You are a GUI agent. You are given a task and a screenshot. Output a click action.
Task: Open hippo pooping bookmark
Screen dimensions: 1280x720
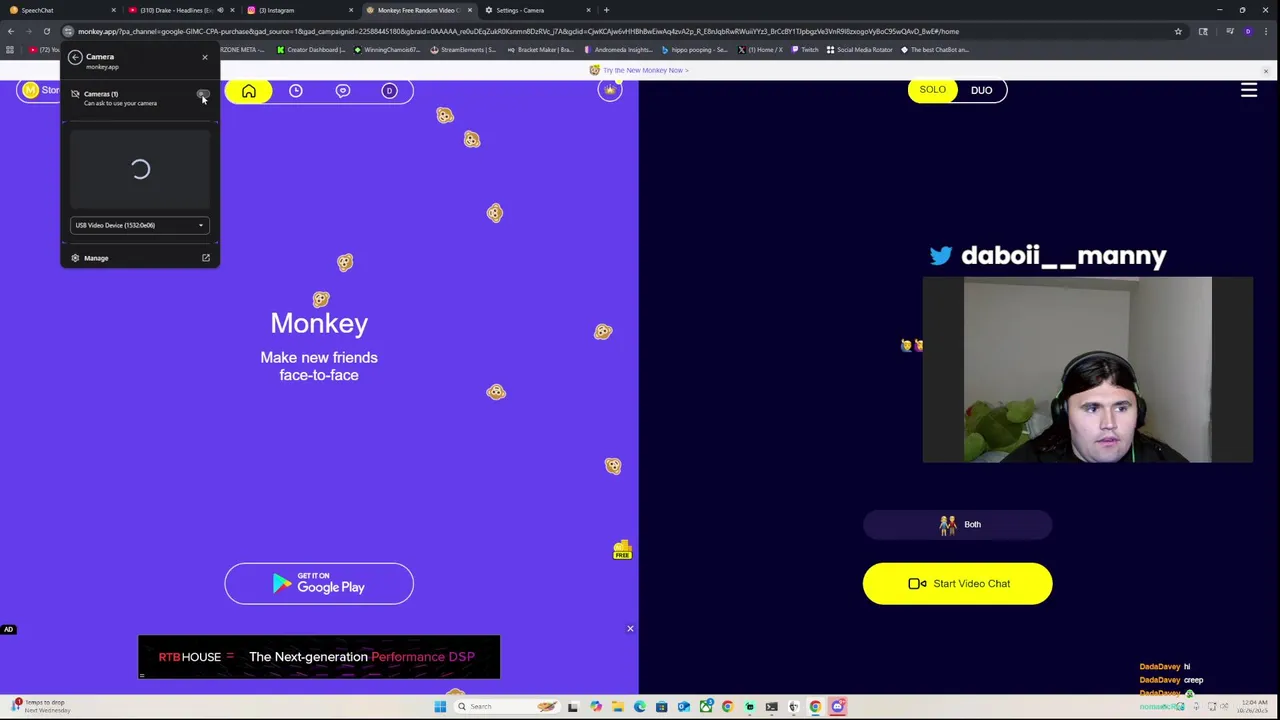695,50
